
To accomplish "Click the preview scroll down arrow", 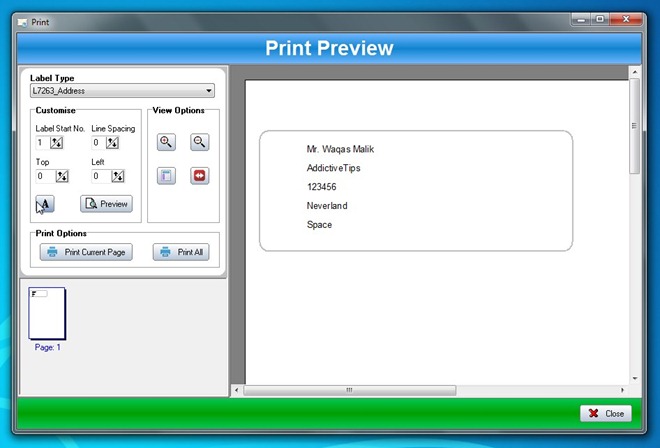I will pyautogui.click(x=635, y=379).
